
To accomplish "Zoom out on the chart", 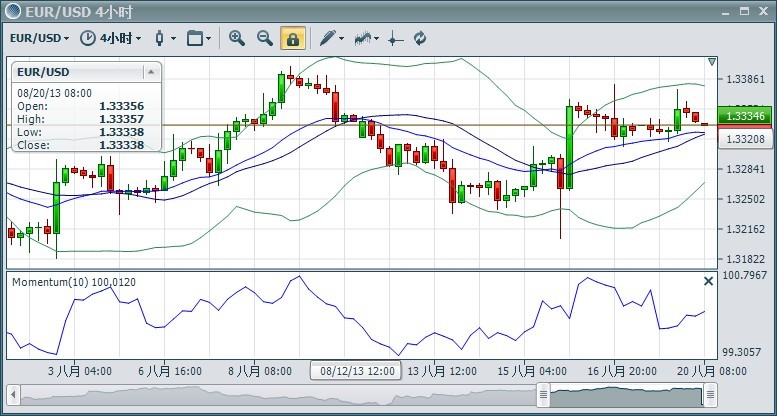I will click(x=265, y=38).
